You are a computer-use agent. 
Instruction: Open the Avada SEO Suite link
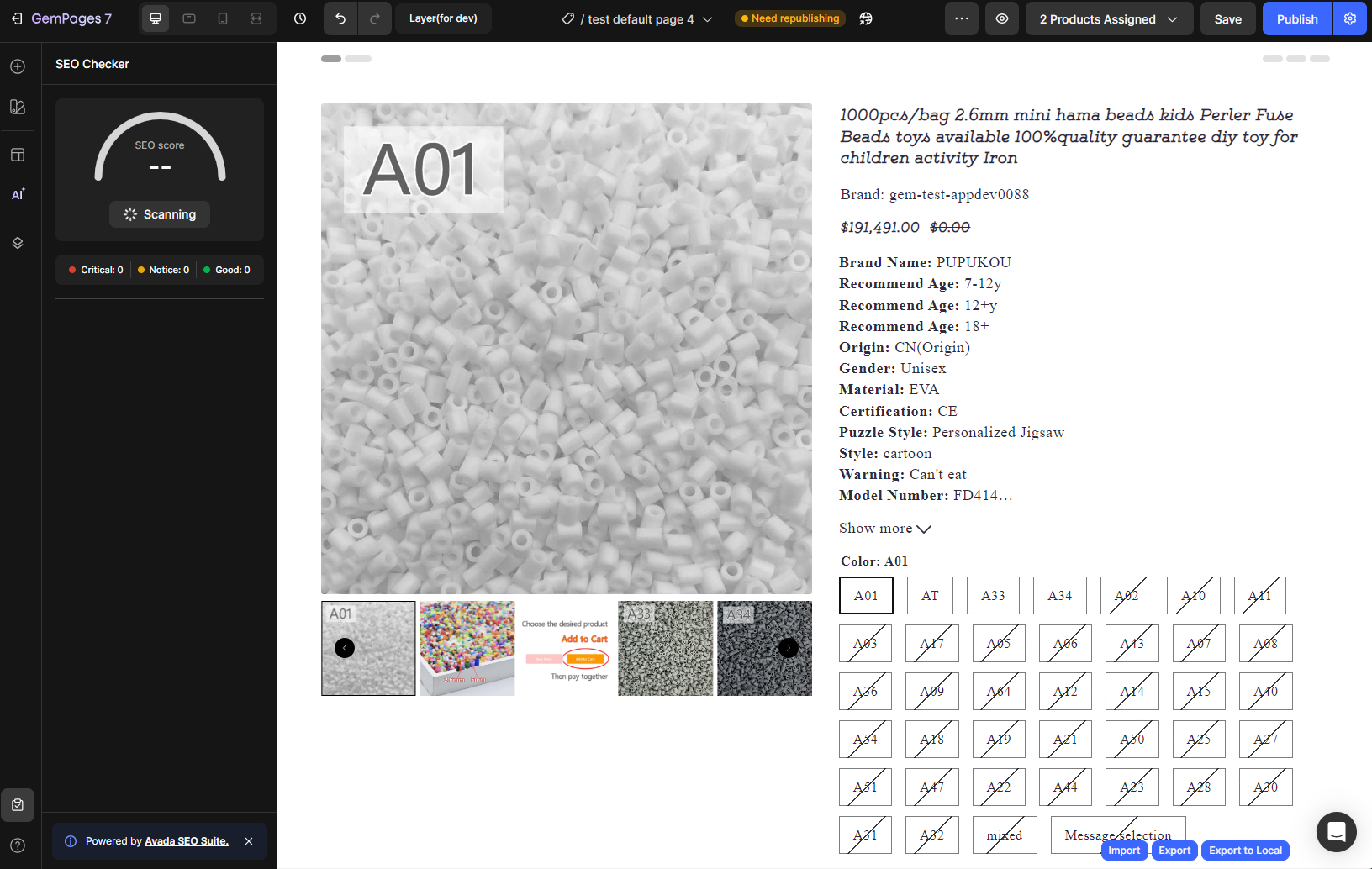coord(187,841)
